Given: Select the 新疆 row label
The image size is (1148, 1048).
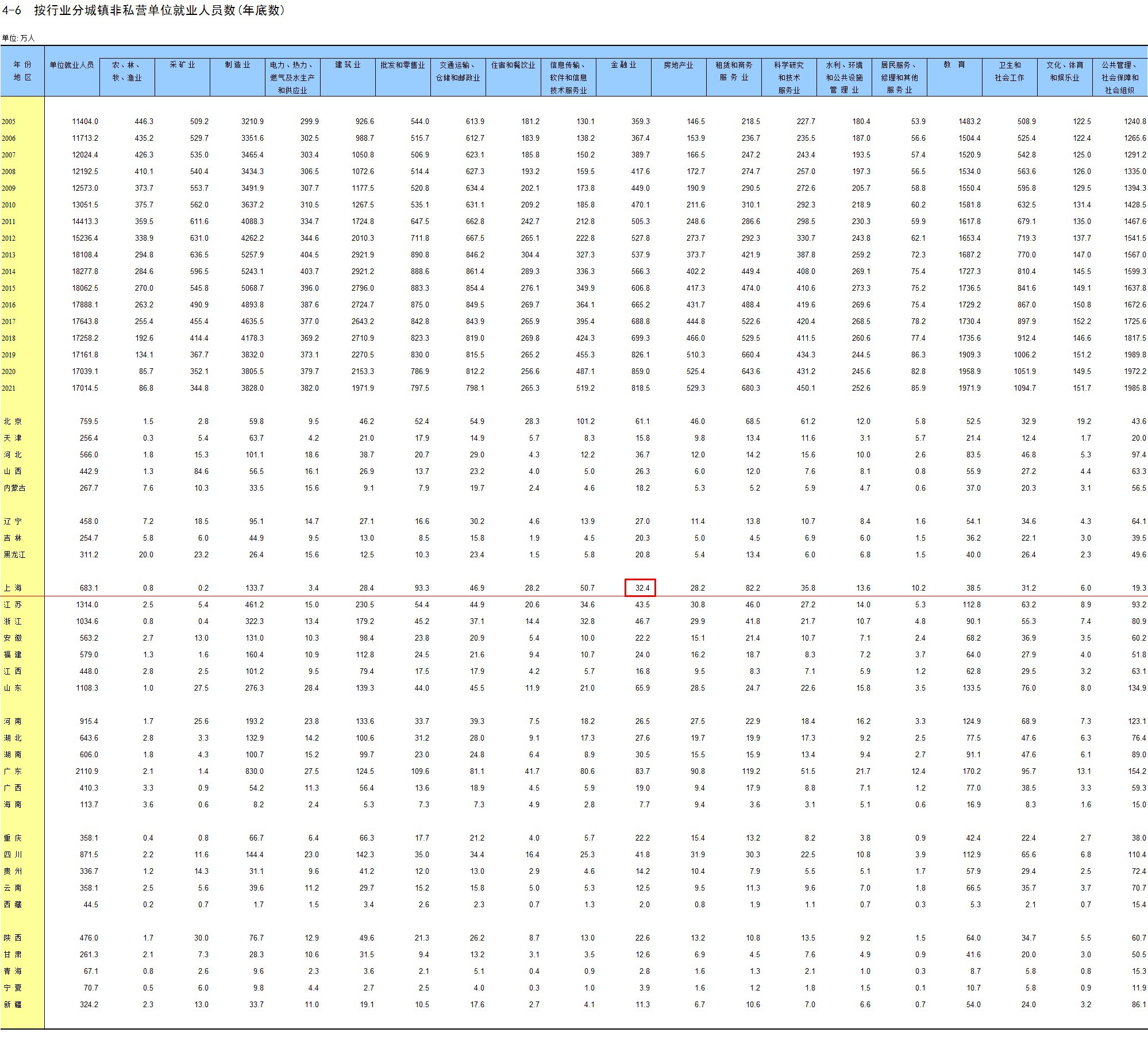Looking at the screenshot, I should point(13,1005).
